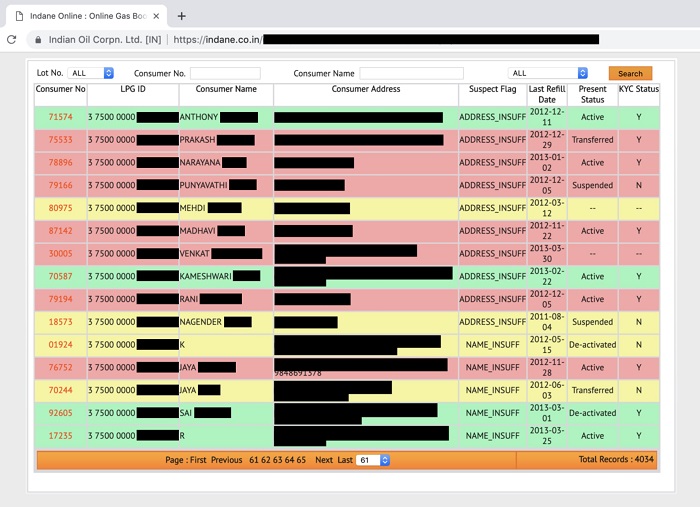
Task: Go to the Next page of records
Action: tap(324, 460)
